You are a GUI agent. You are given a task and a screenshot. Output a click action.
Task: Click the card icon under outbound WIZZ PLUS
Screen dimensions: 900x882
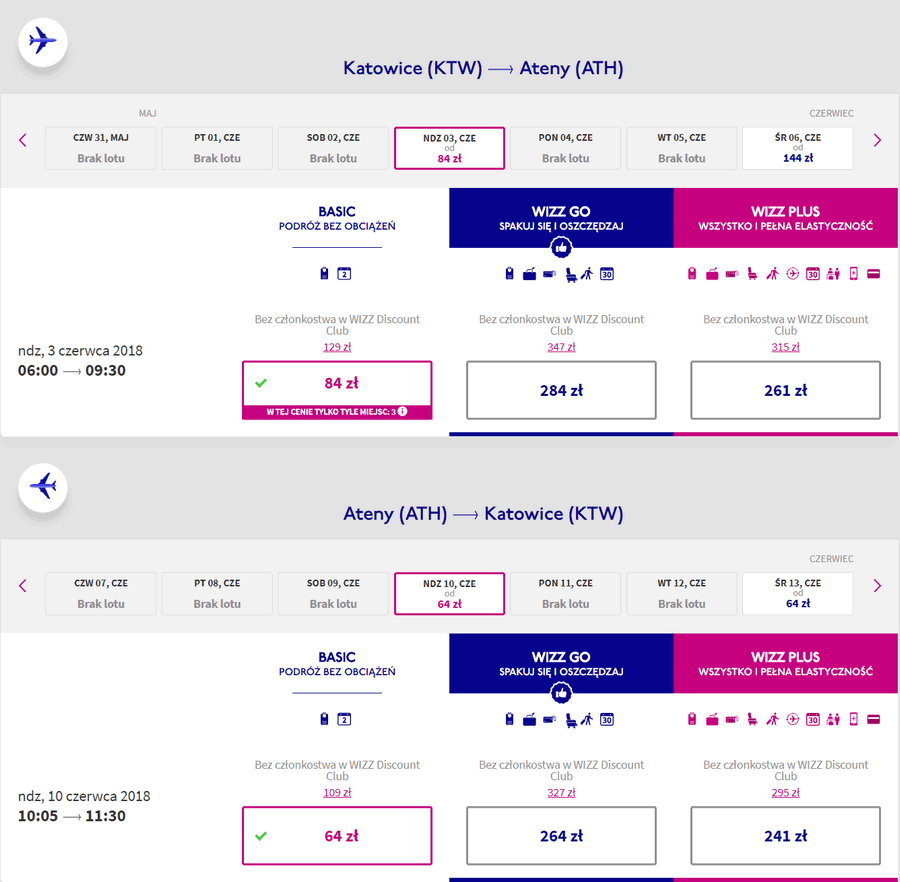[874, 274]
